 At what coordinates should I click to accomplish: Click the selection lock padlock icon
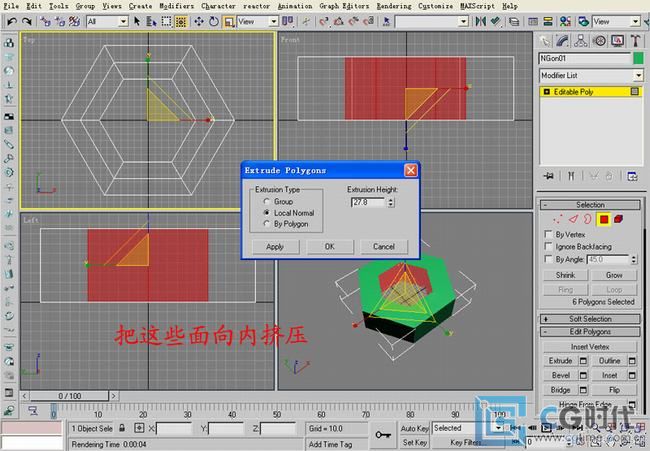[122, 428]
